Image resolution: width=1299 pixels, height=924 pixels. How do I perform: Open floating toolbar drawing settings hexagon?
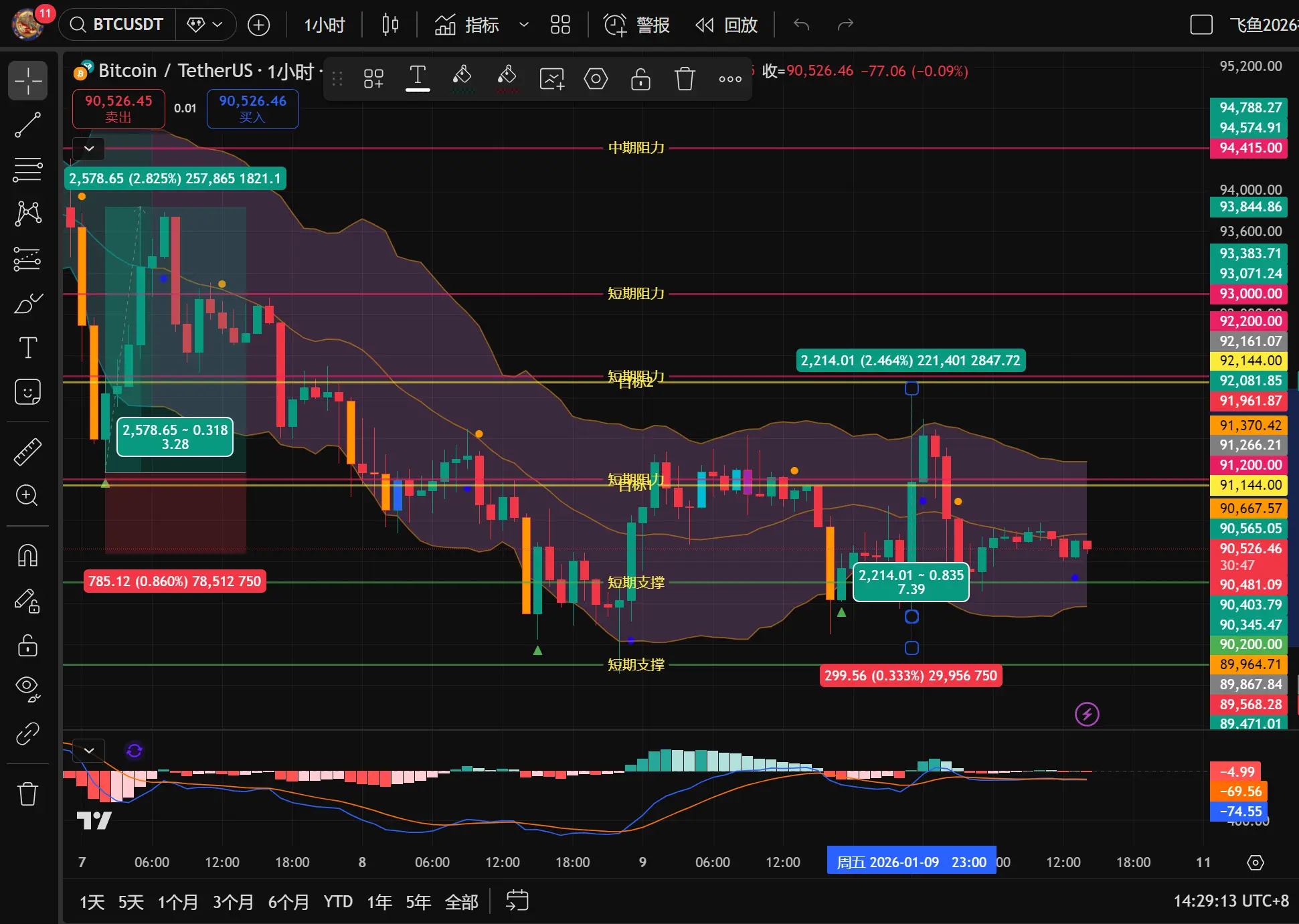[x=596, y=79]
